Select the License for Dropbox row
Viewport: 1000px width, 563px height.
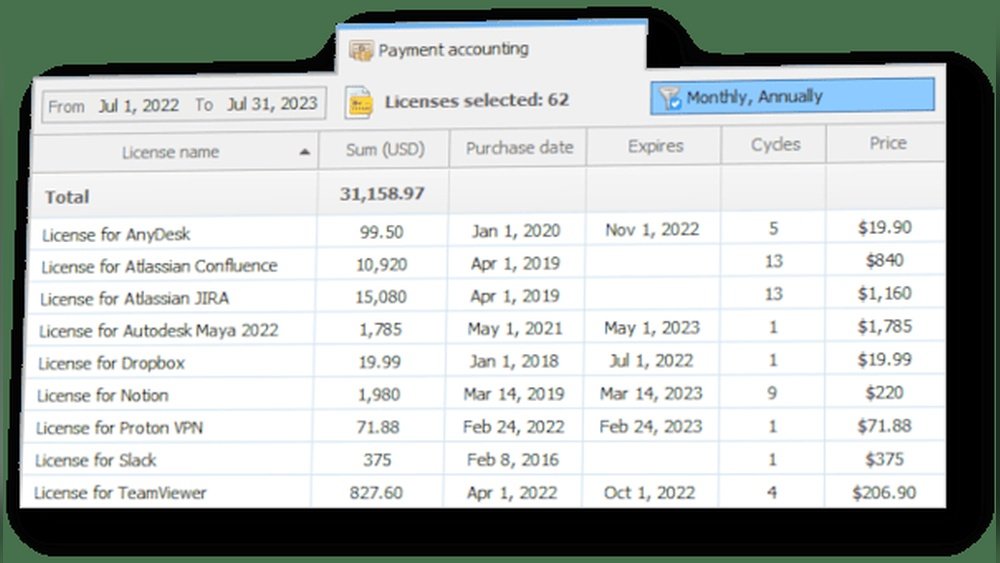coord(112,363)
